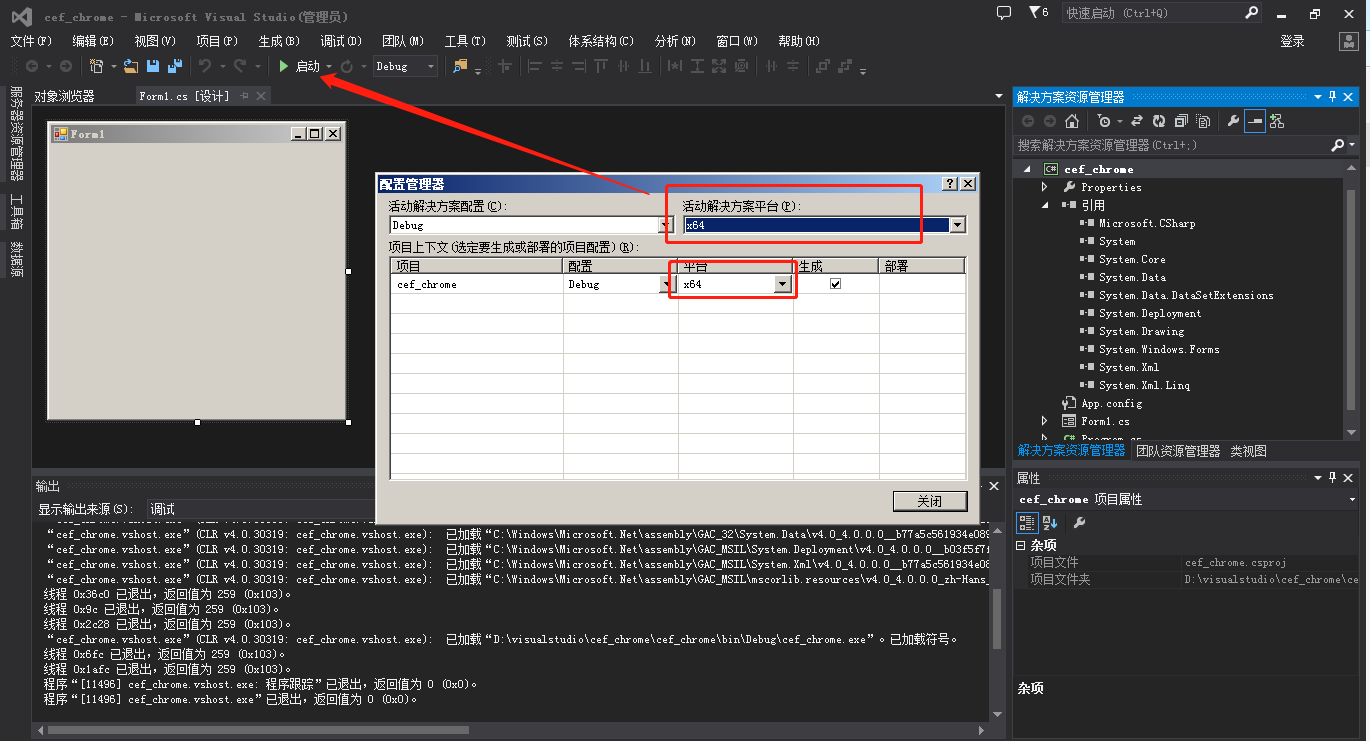The height and width of the screenshot is (741, 1370).
Task: Select System.Windows.Forms reference in Solution Explorer
Action: (x=1158, y=349)
